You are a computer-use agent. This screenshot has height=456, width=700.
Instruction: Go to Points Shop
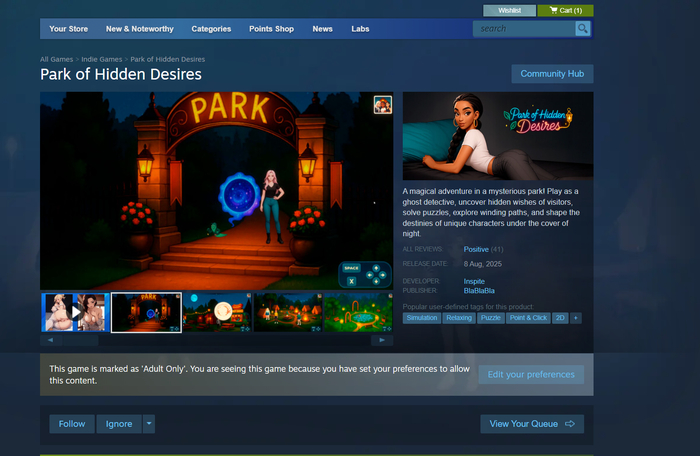[271, 29]
